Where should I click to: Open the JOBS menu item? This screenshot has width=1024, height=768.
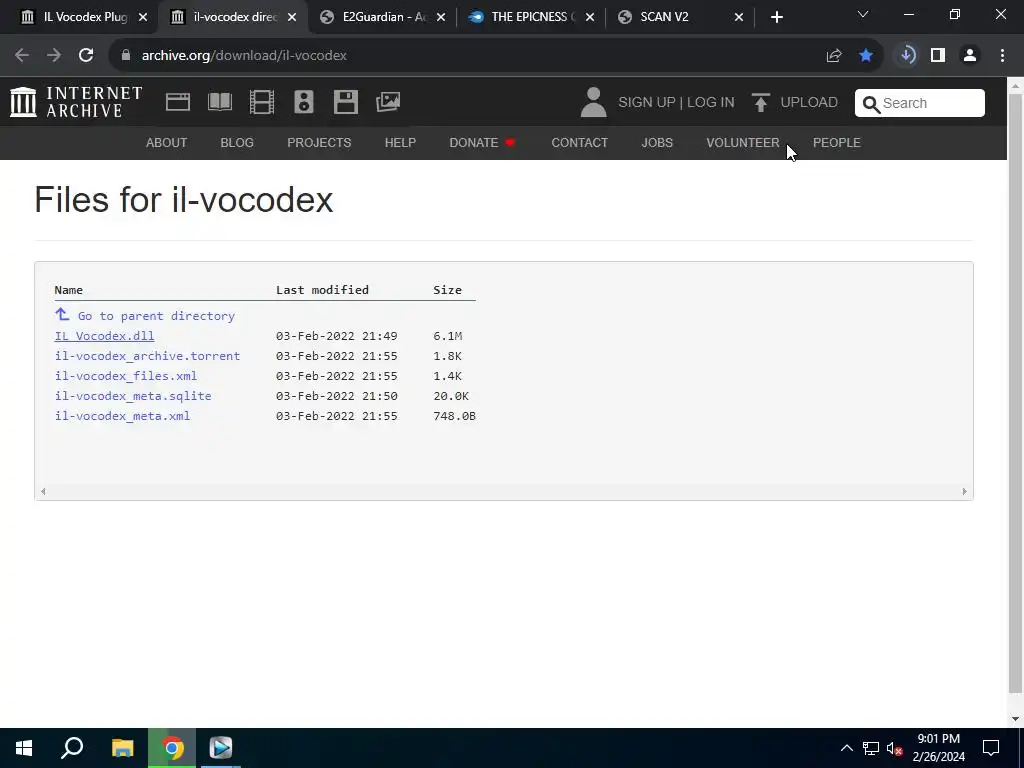coord(657,142)
